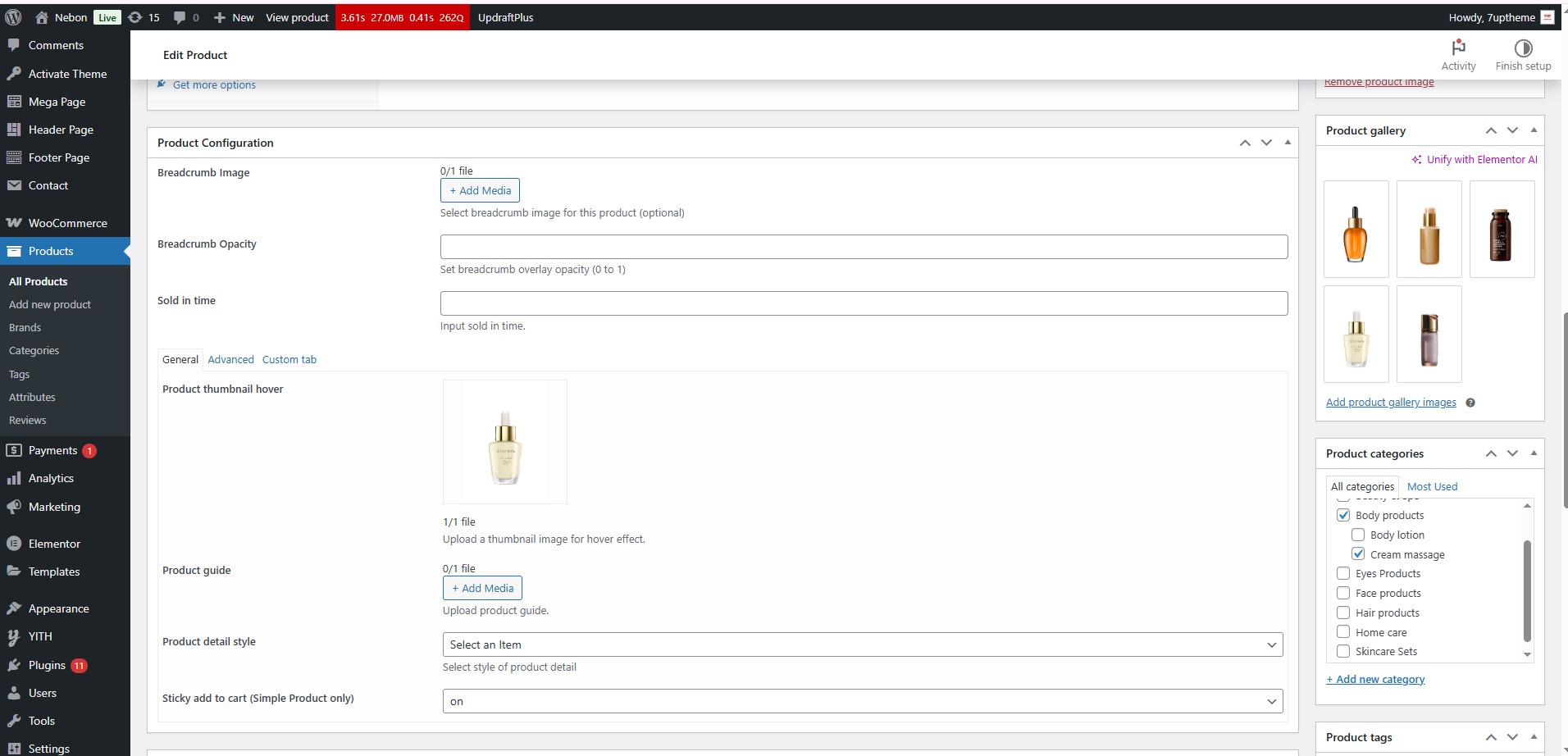The height and width of the screenshot is (756, 1568).
Task: Open the comments bubble in admin bar
Action: (x=180, y=17)
